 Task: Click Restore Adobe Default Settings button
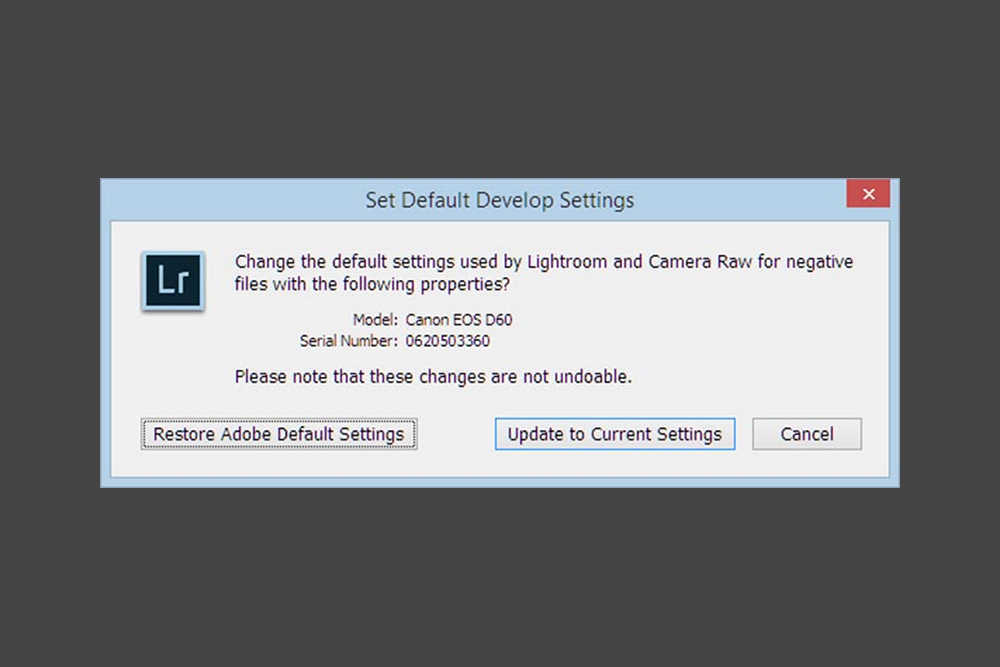pyautogui.click(x=279, y=434)
